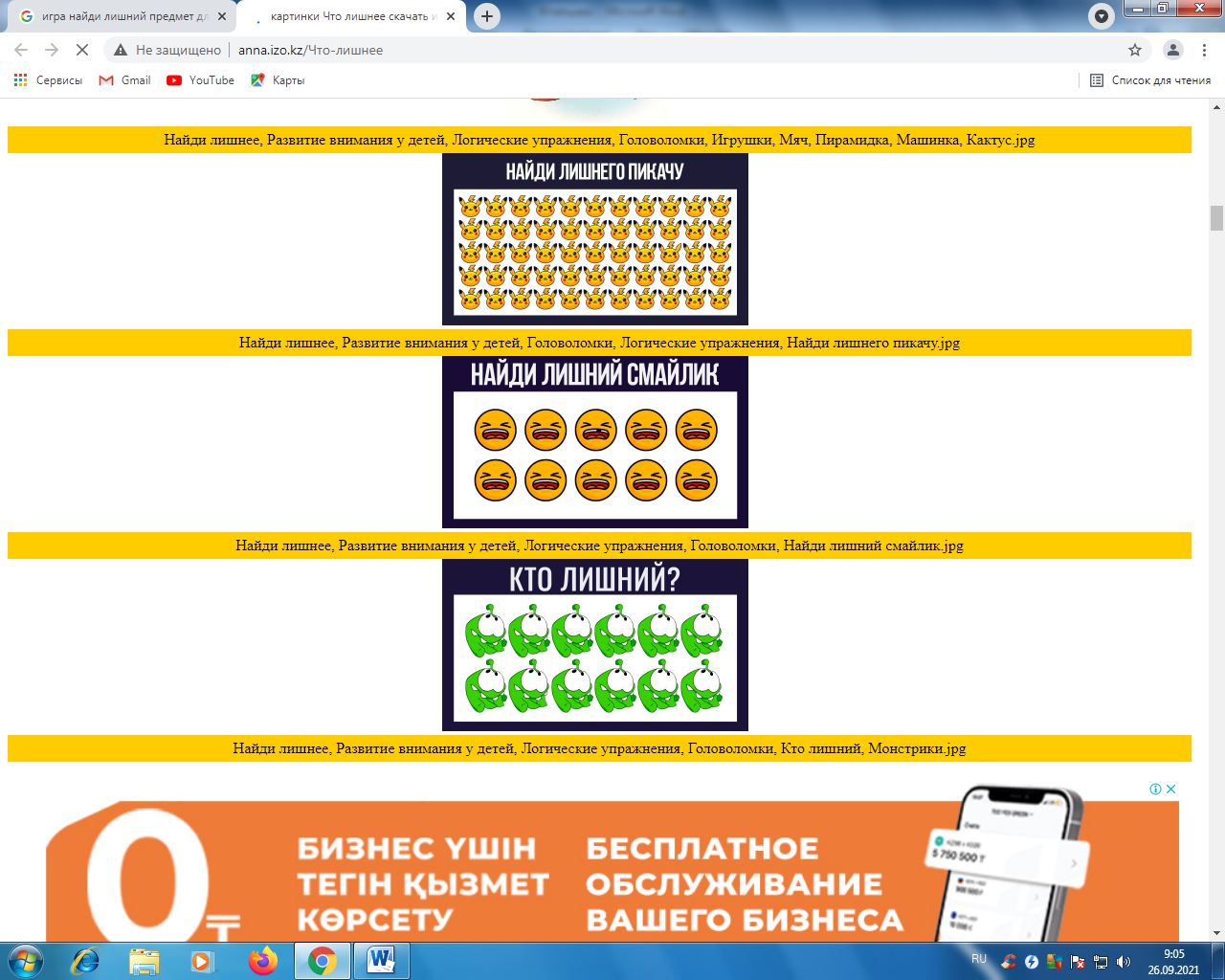Go back to the previous page
Image resolution: width=1225 pixels, height=980 pixels.
click(21, 50)
